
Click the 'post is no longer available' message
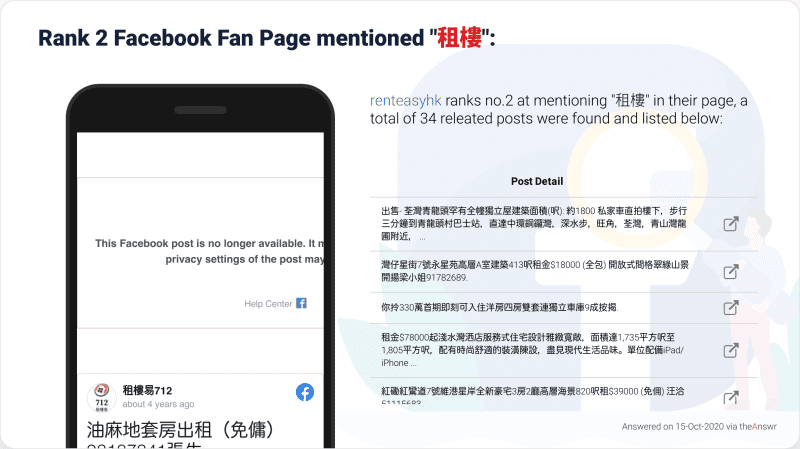point(209,251)
